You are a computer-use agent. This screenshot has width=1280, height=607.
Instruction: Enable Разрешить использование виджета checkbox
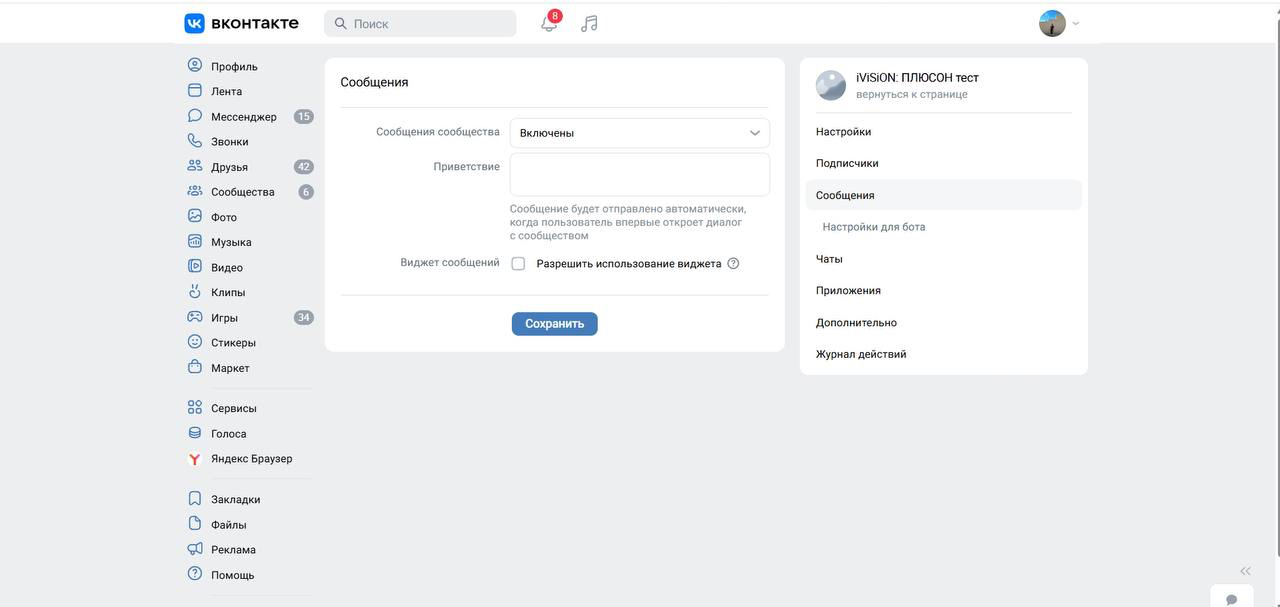coord(518,264)
